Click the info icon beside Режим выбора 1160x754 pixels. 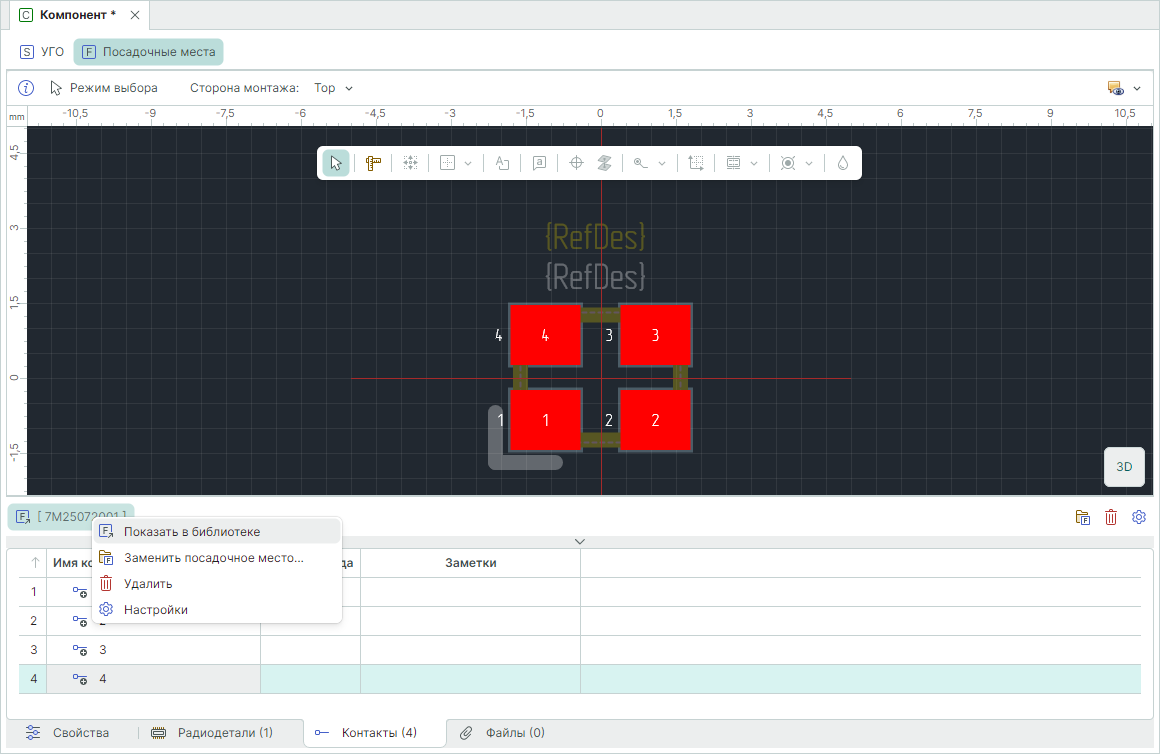point(27,88)
